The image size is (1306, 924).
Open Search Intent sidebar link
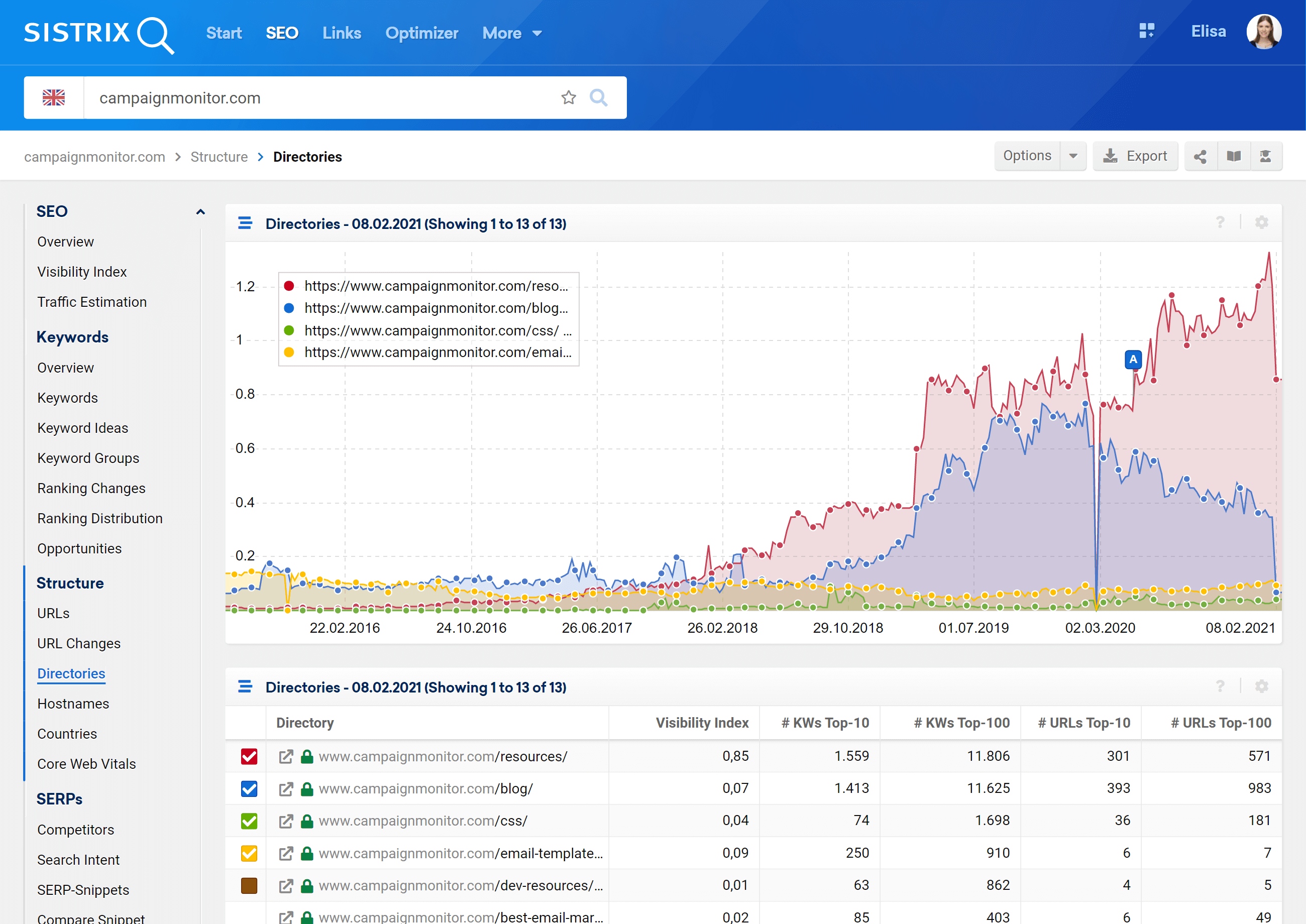pos(78,860)
